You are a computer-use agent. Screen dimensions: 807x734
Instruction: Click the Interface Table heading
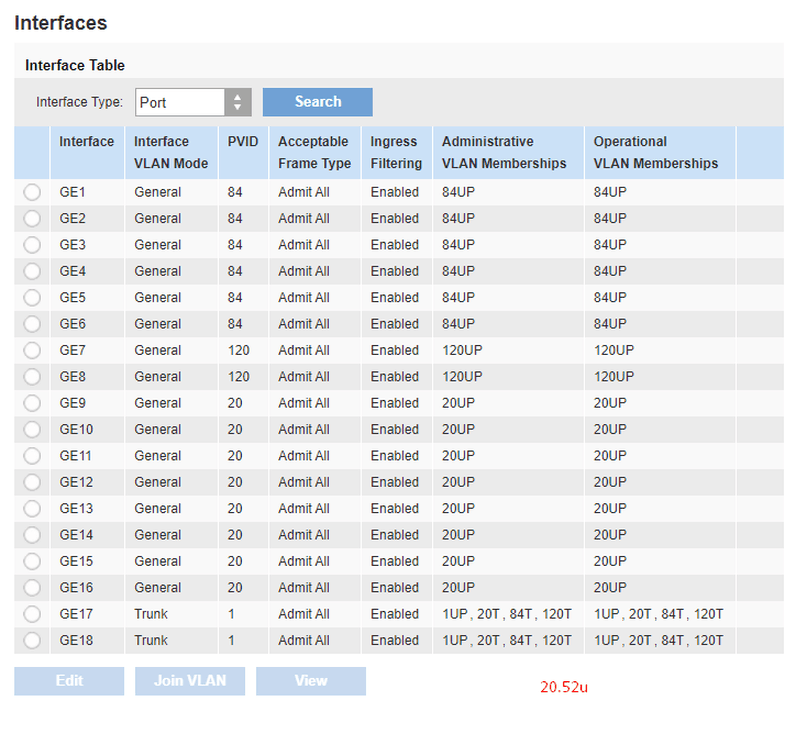point(75,65)
